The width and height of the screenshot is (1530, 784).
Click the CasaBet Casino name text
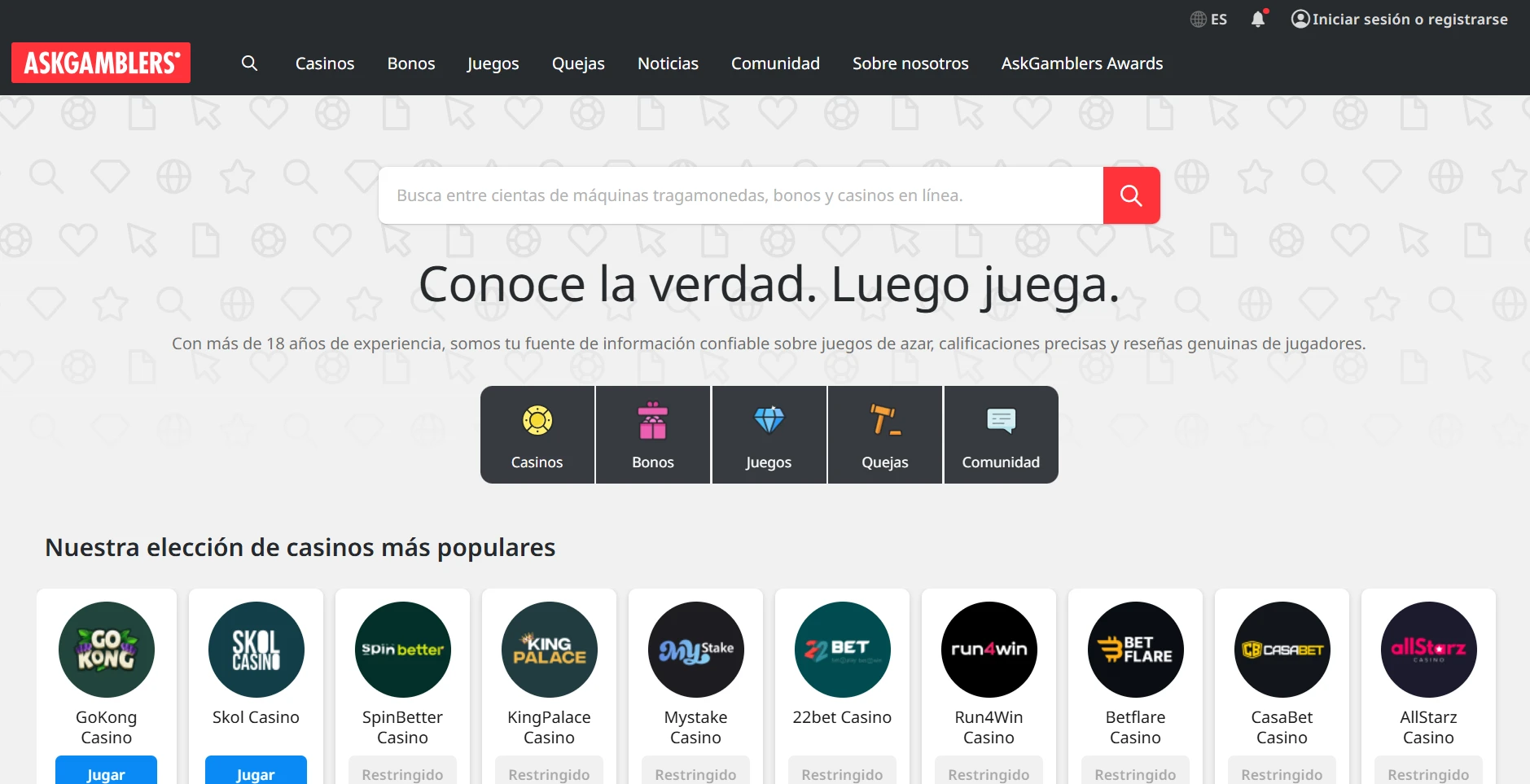pos(1282,728)
